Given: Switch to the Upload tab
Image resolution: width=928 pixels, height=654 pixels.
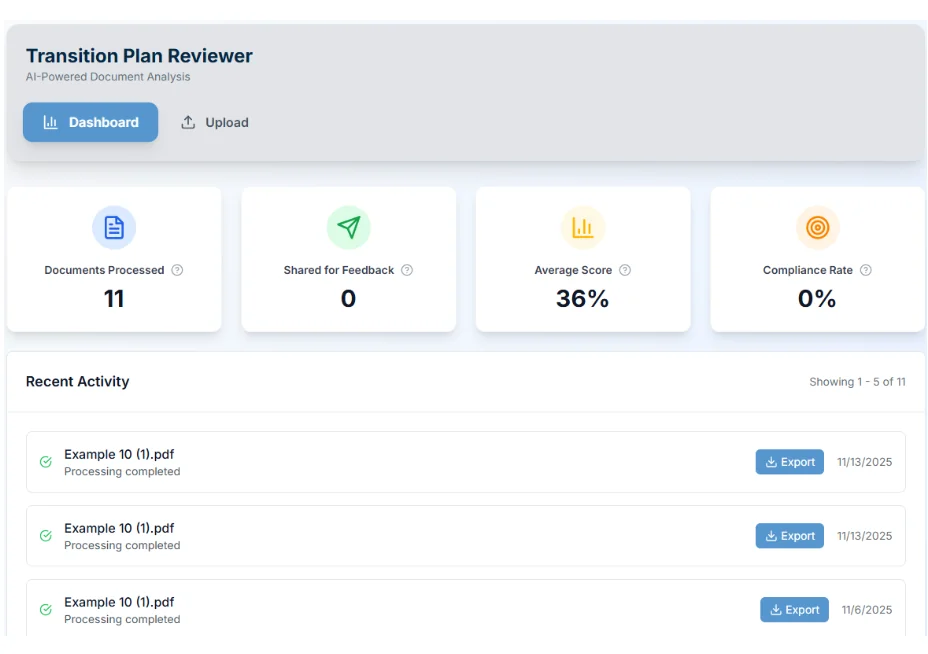Looking at the screenshot, I should point(215,123).
